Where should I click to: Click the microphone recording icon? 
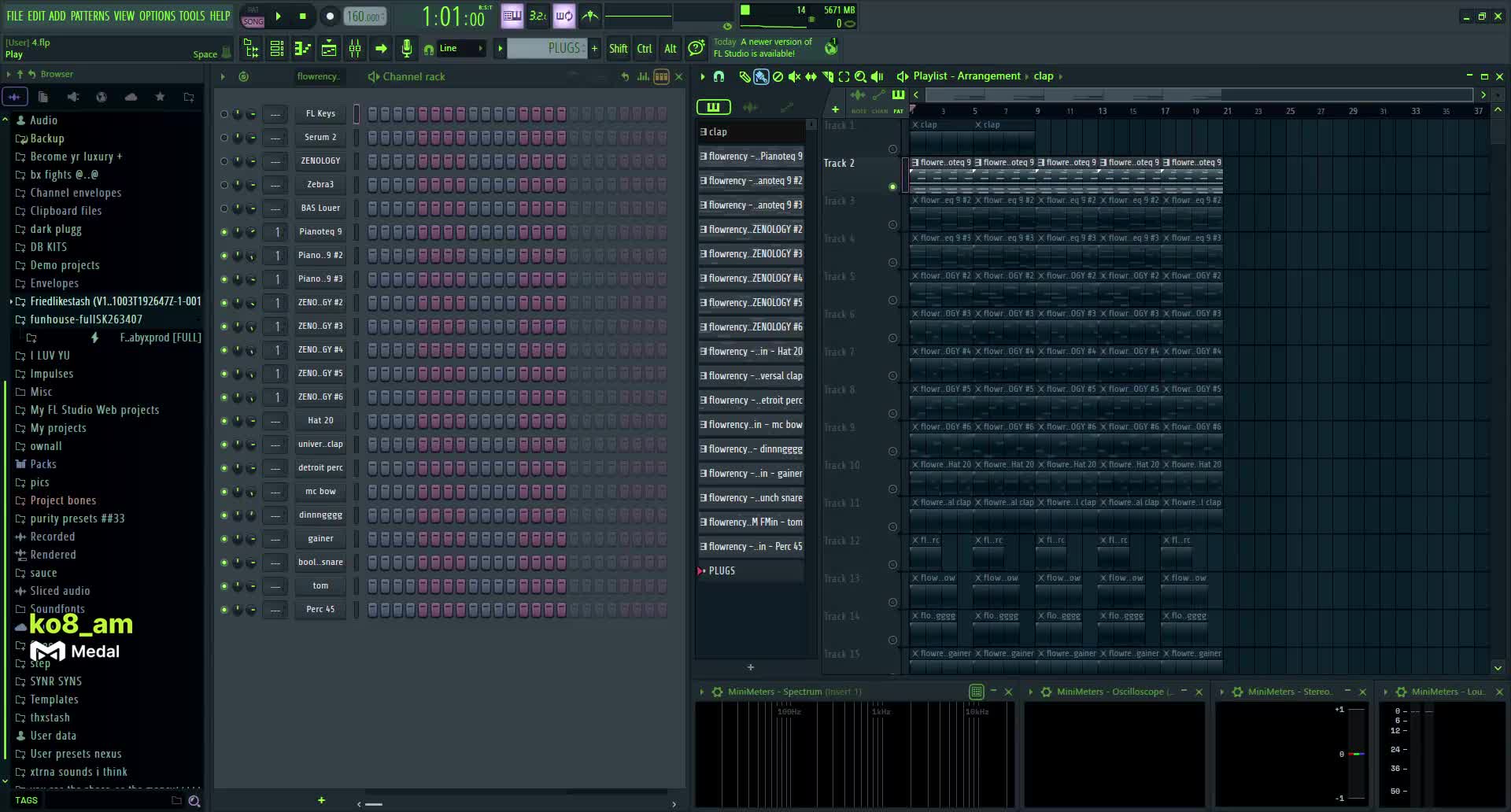(x=406, y=49)
